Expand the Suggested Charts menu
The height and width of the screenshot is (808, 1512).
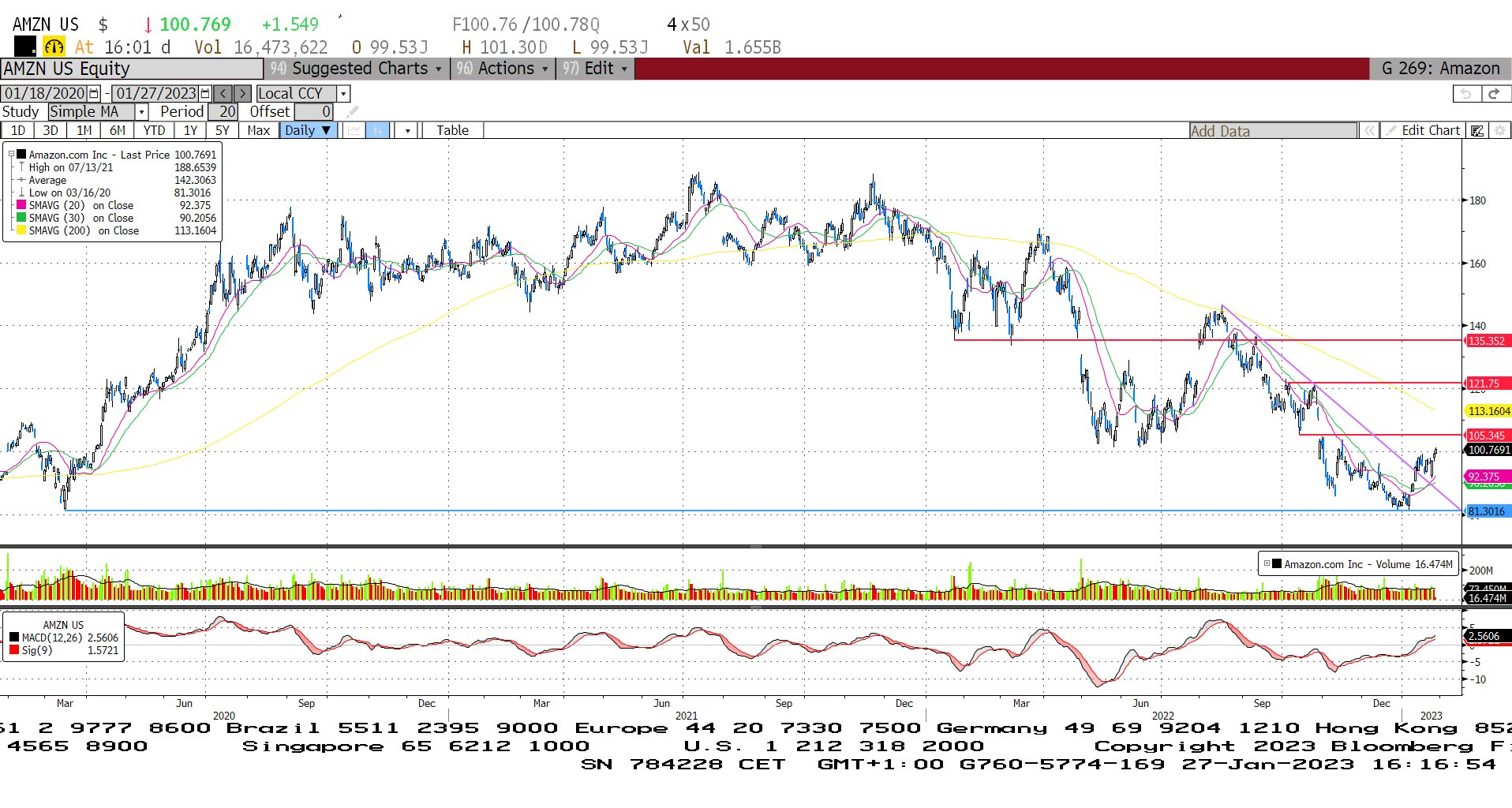[357, 69]
